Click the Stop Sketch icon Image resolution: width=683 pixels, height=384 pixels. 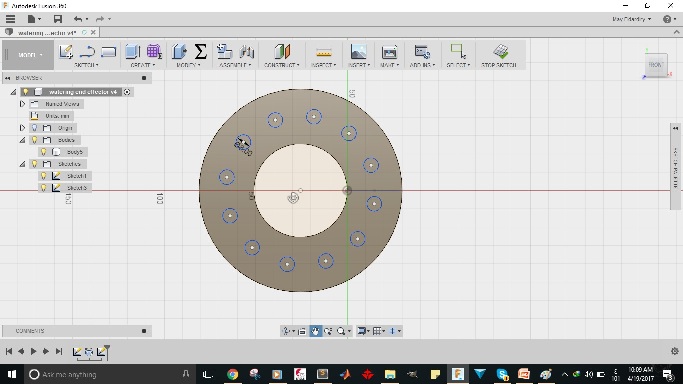pos(500,51)
